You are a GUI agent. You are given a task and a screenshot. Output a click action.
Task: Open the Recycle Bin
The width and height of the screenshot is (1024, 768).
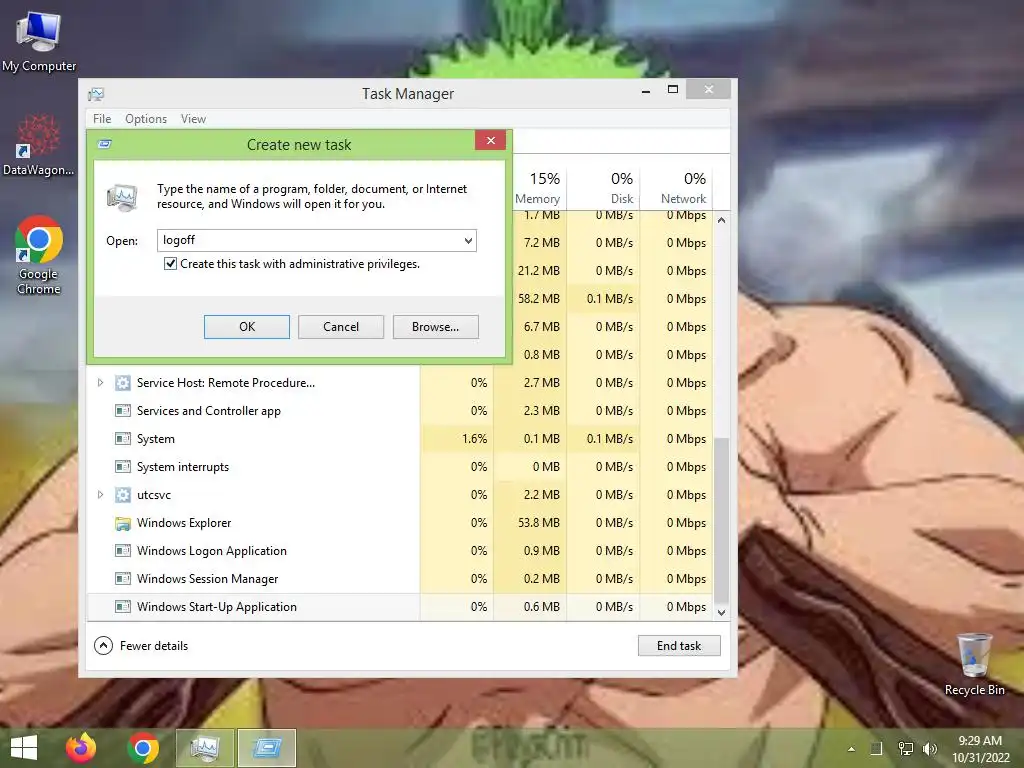[x=974, y=664]
